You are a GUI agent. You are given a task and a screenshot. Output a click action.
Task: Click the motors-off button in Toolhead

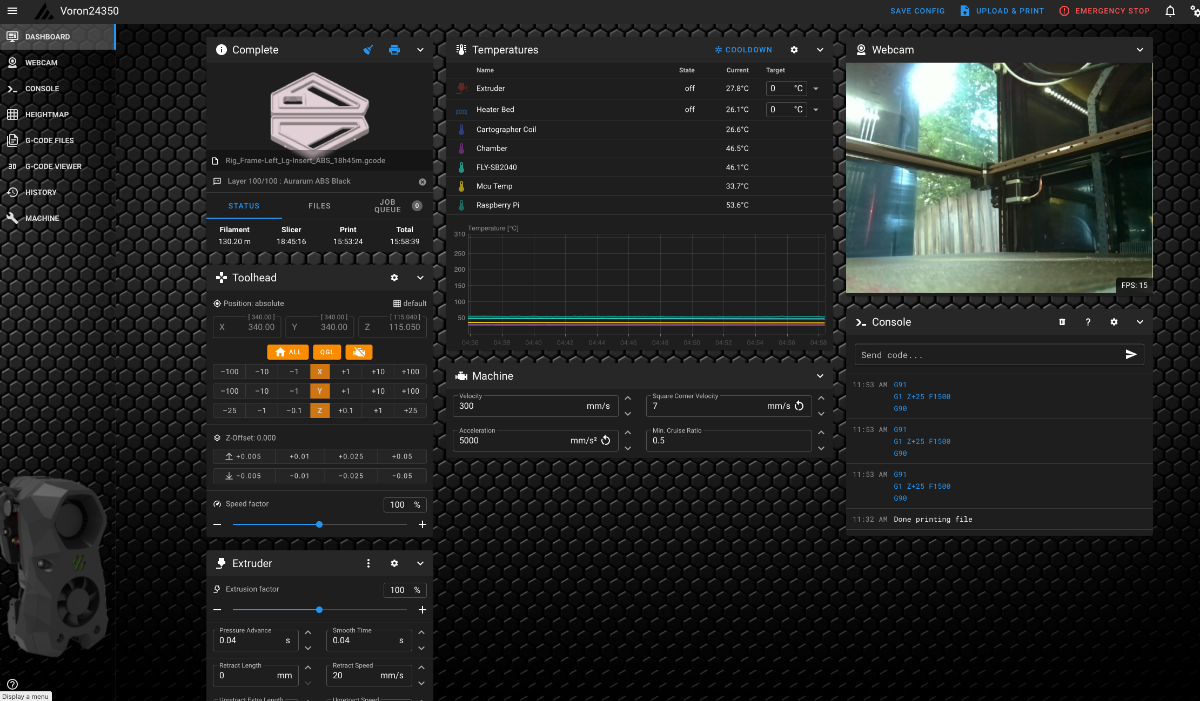point(358,352)
